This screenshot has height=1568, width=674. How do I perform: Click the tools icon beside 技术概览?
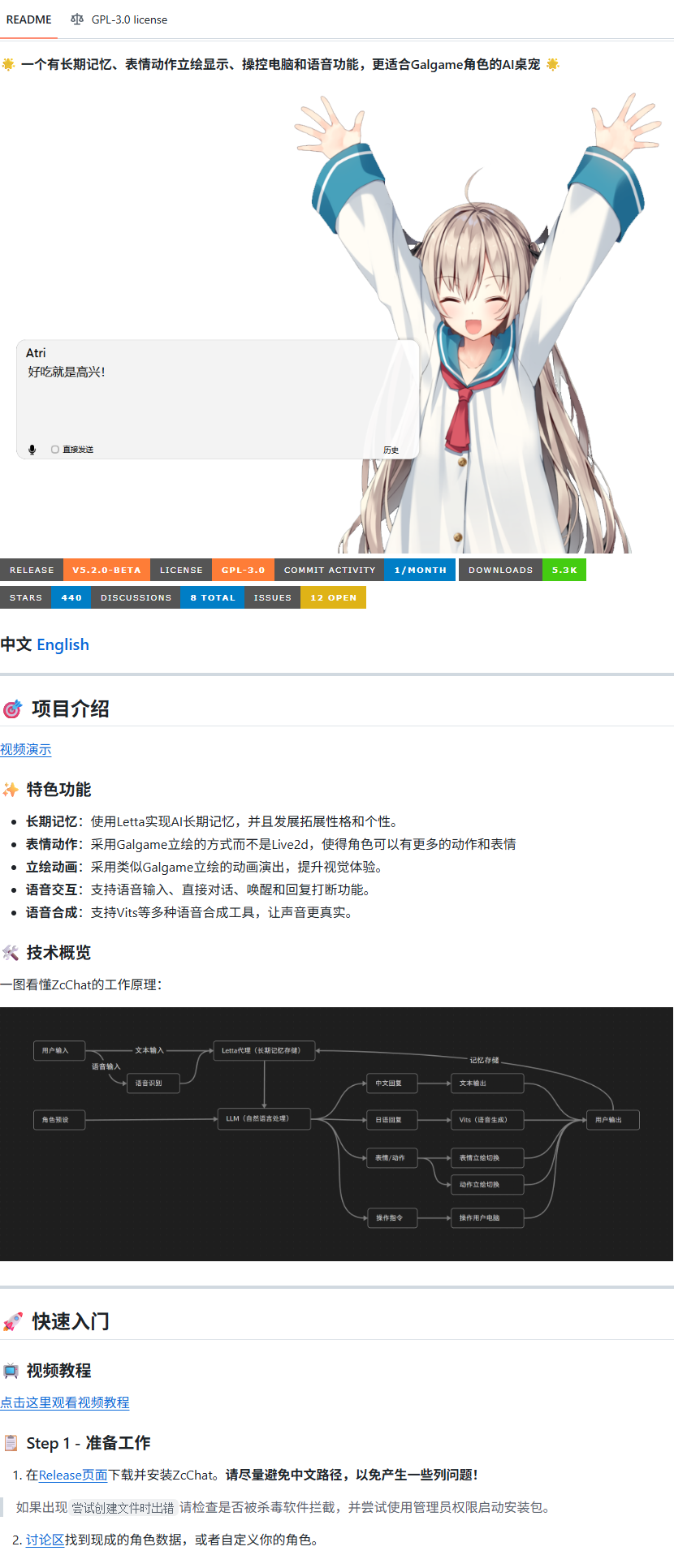11,953
